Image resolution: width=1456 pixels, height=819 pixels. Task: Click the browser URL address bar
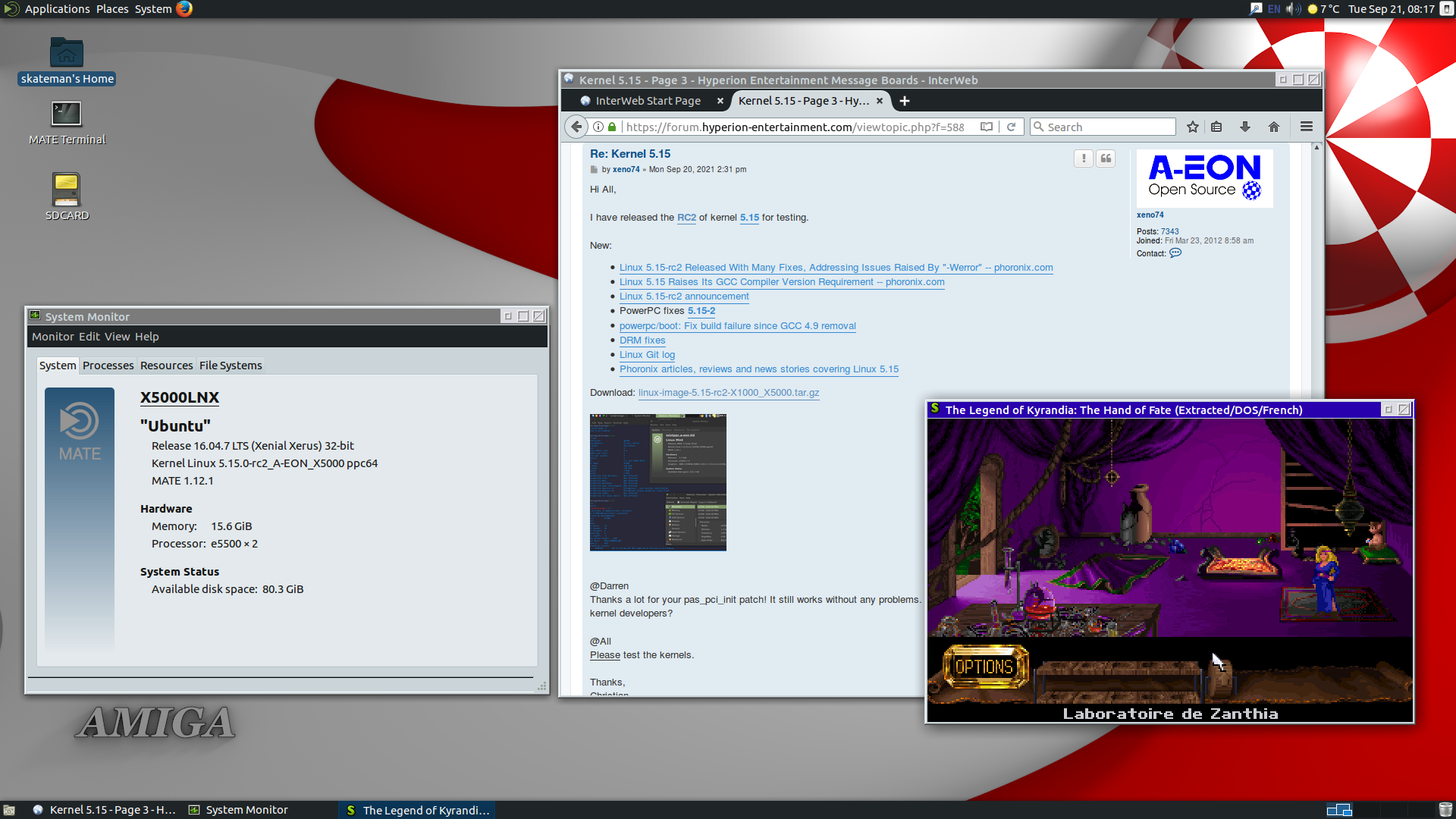796,127
